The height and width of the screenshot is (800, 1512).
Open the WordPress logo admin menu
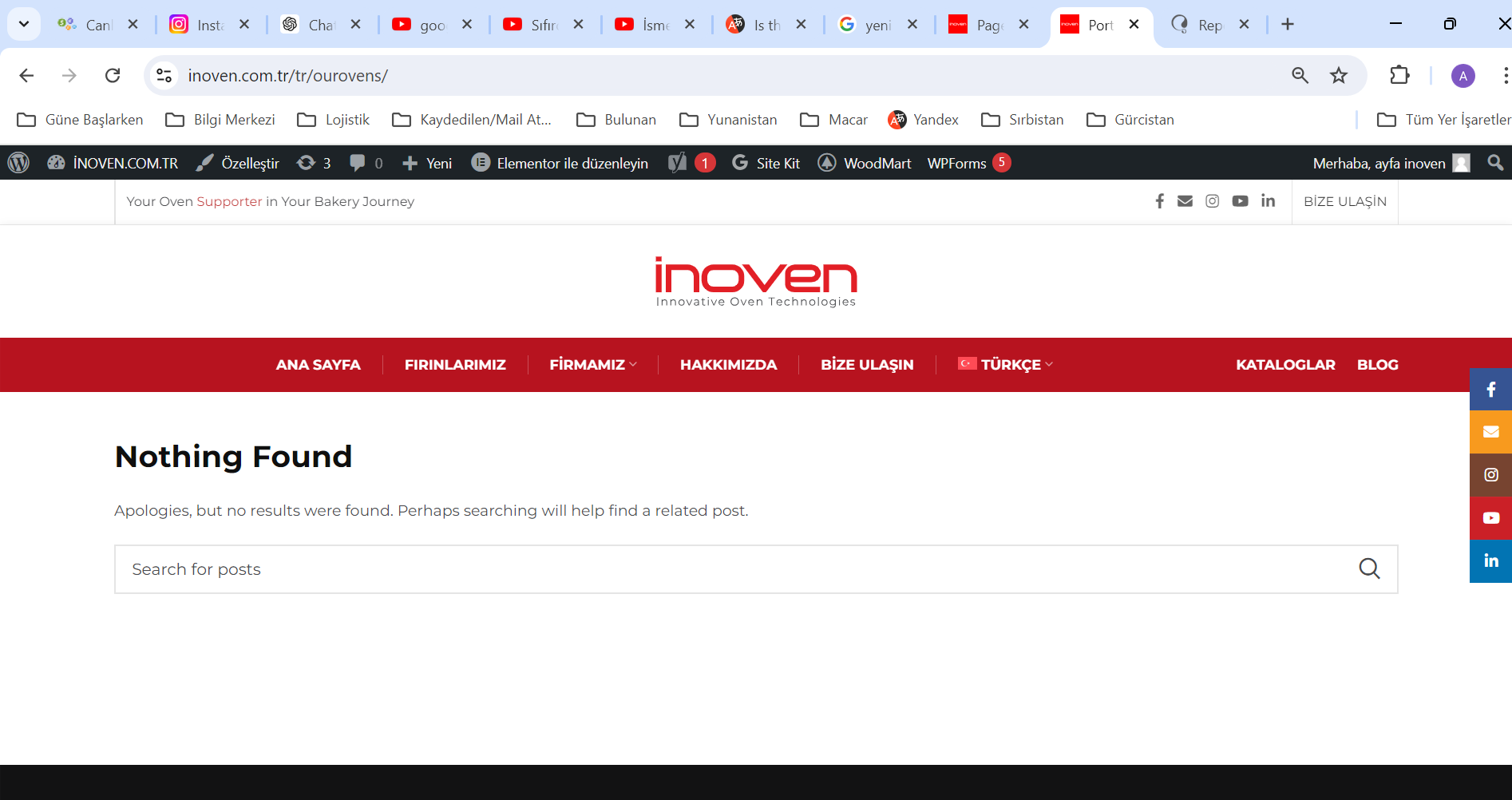18,163
